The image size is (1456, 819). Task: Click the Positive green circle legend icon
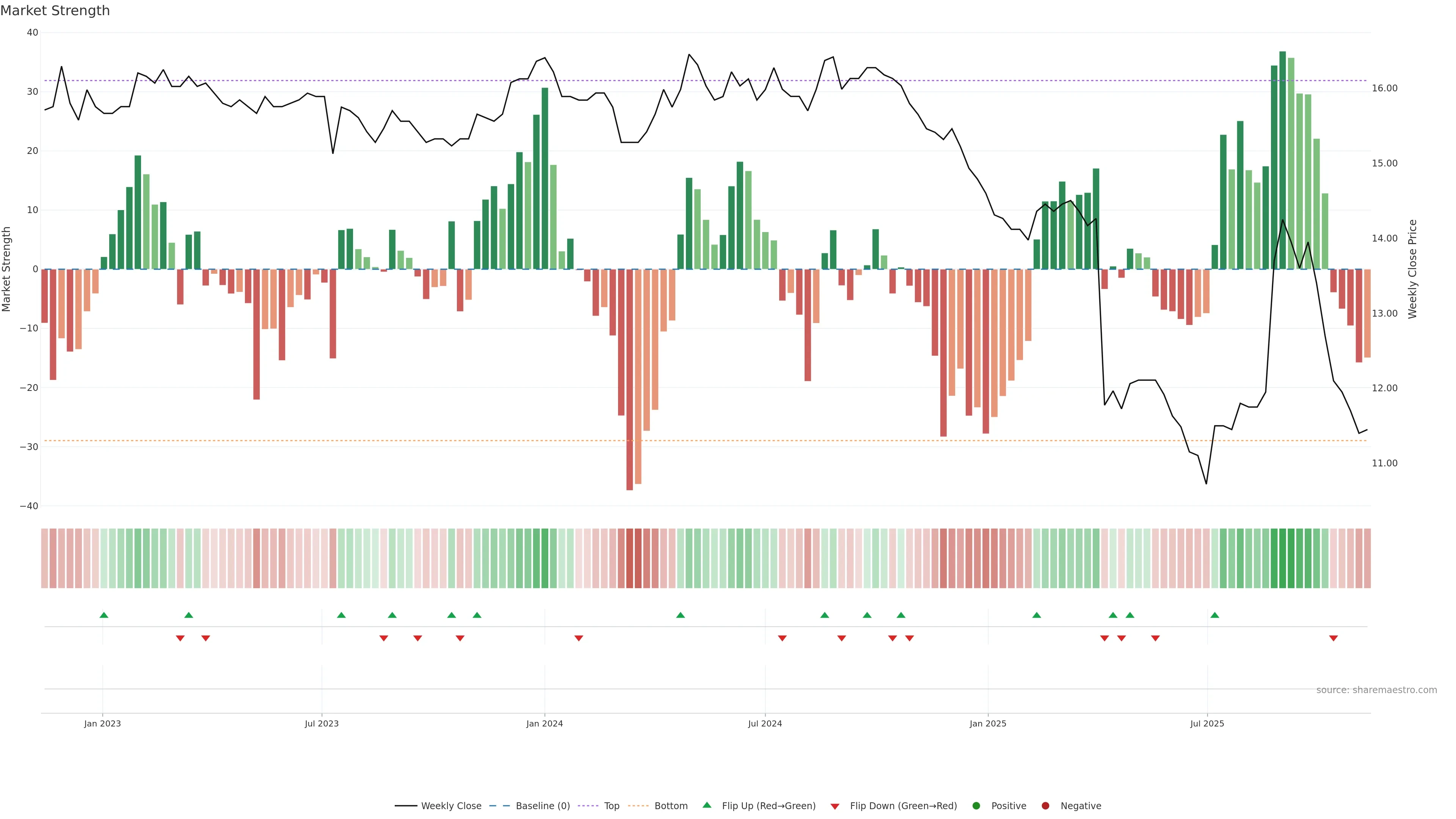point(976,805)
